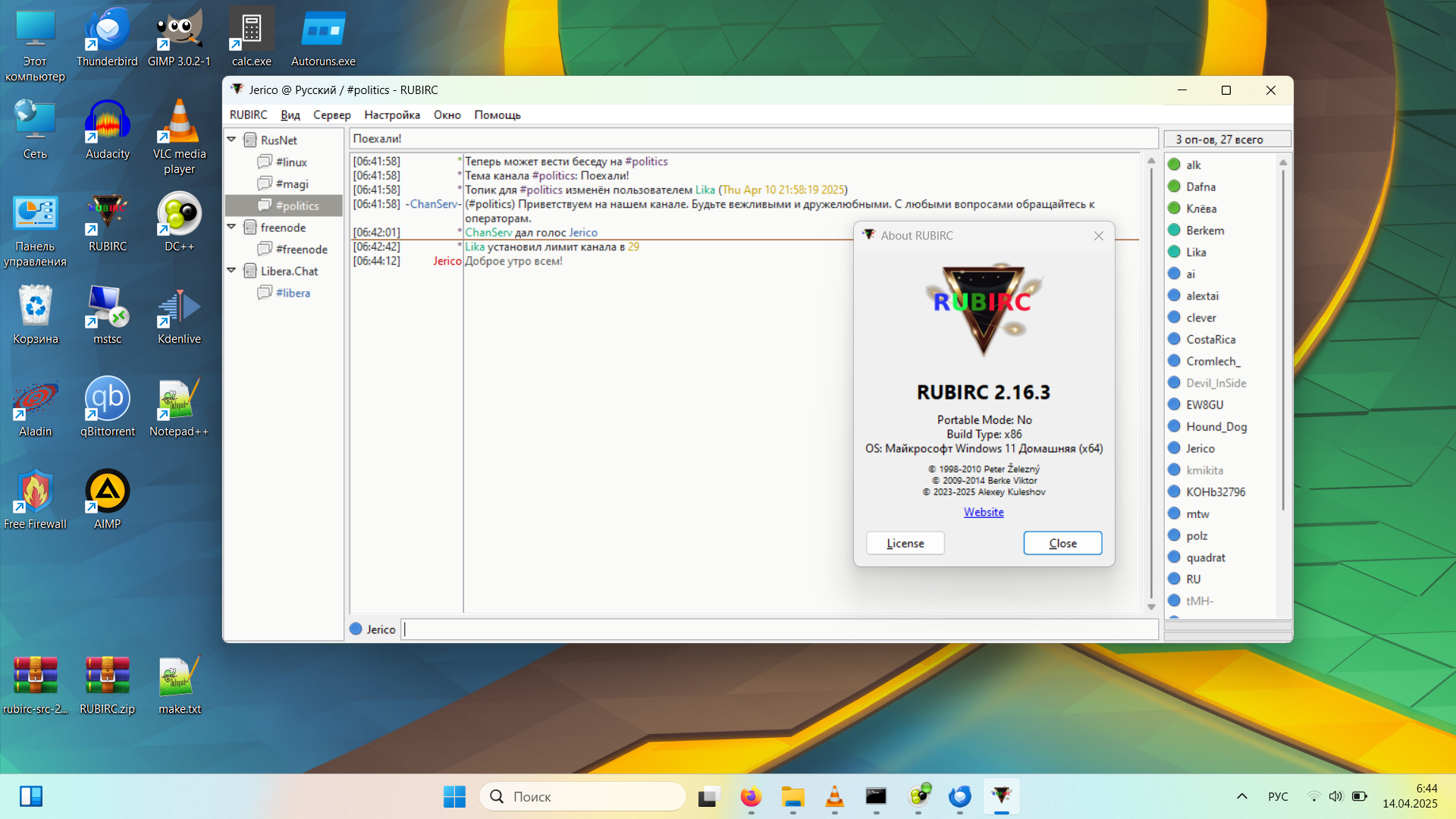Screen dimensions: 1456x819
Task: Open the Окно menu
Action: pos(447,115)
